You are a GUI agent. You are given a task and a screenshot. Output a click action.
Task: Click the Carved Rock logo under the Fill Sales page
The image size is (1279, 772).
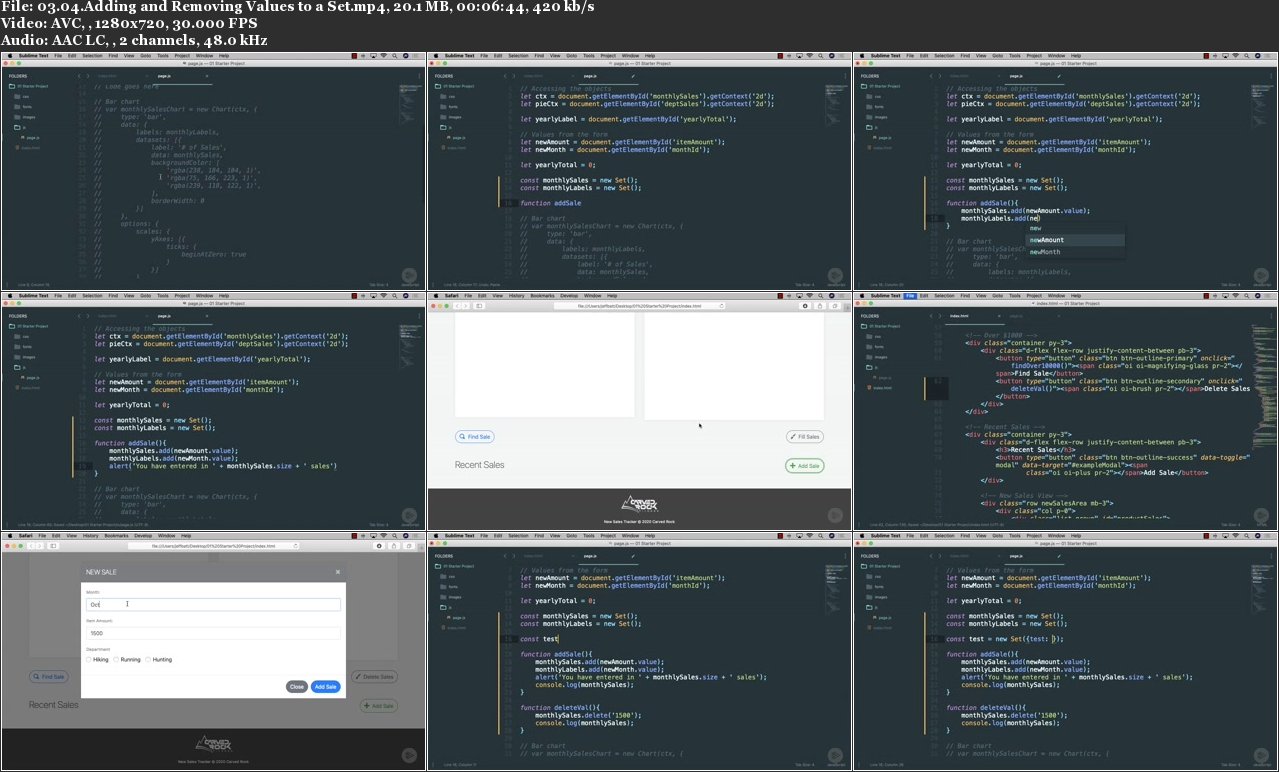point(639,503)
